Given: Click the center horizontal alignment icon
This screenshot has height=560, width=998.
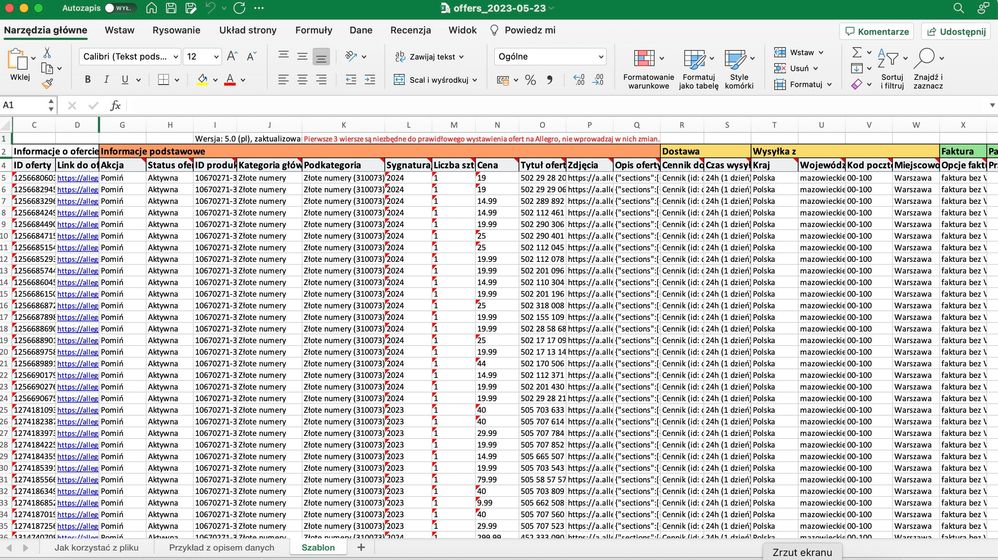Looking at the screenshot, I should 302,80.
